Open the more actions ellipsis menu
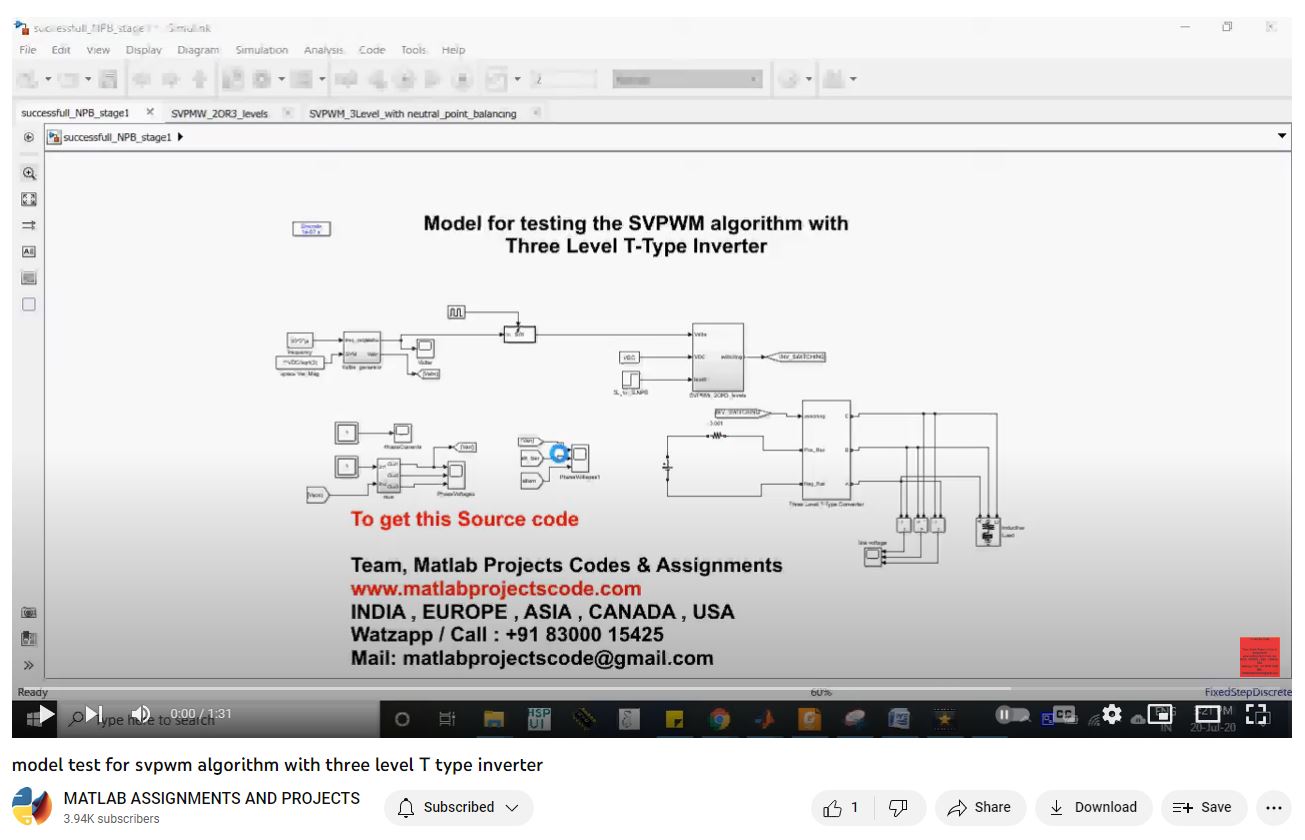Image resolution: width=1305 pixels, height=840 pixels. (x=1273, y=808)
